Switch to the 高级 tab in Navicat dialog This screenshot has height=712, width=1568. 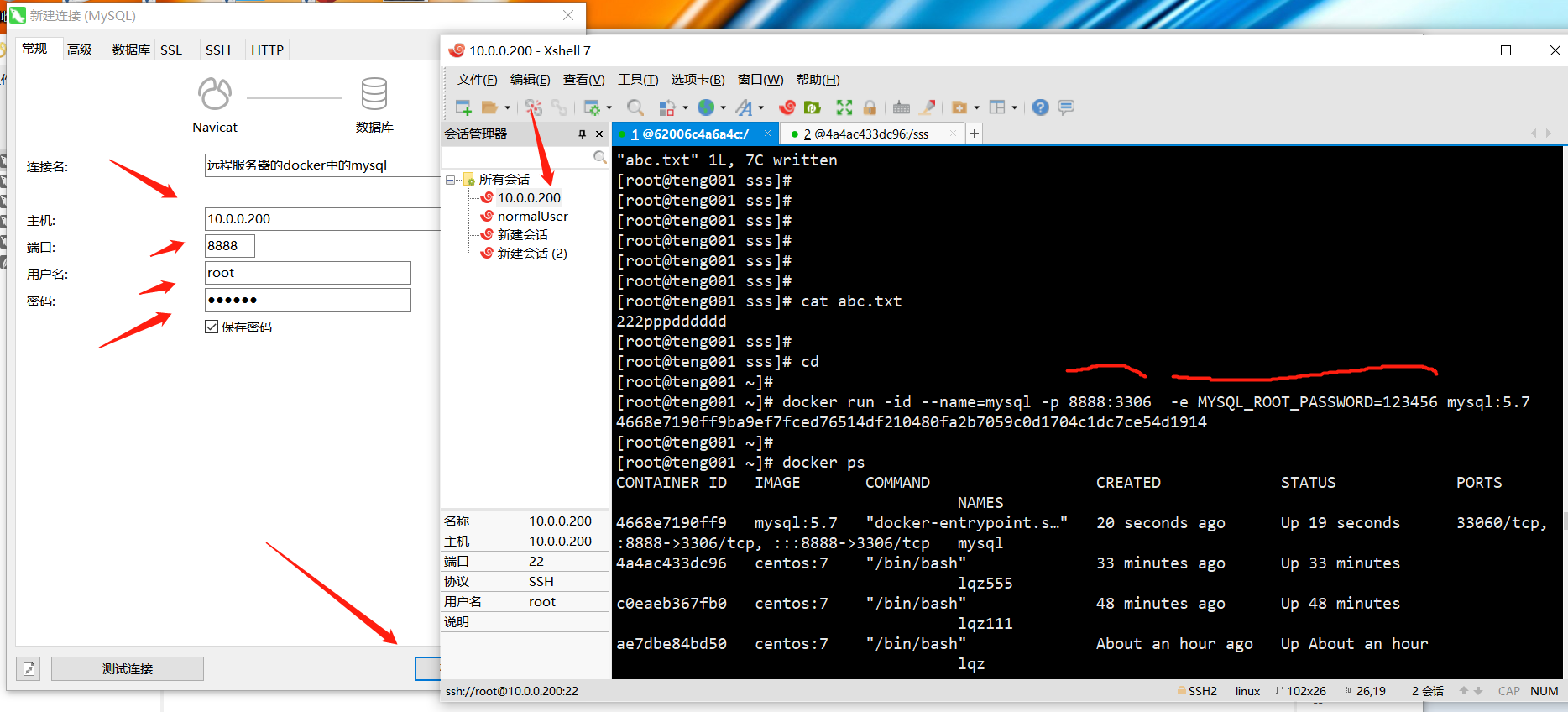coord(80,50)
